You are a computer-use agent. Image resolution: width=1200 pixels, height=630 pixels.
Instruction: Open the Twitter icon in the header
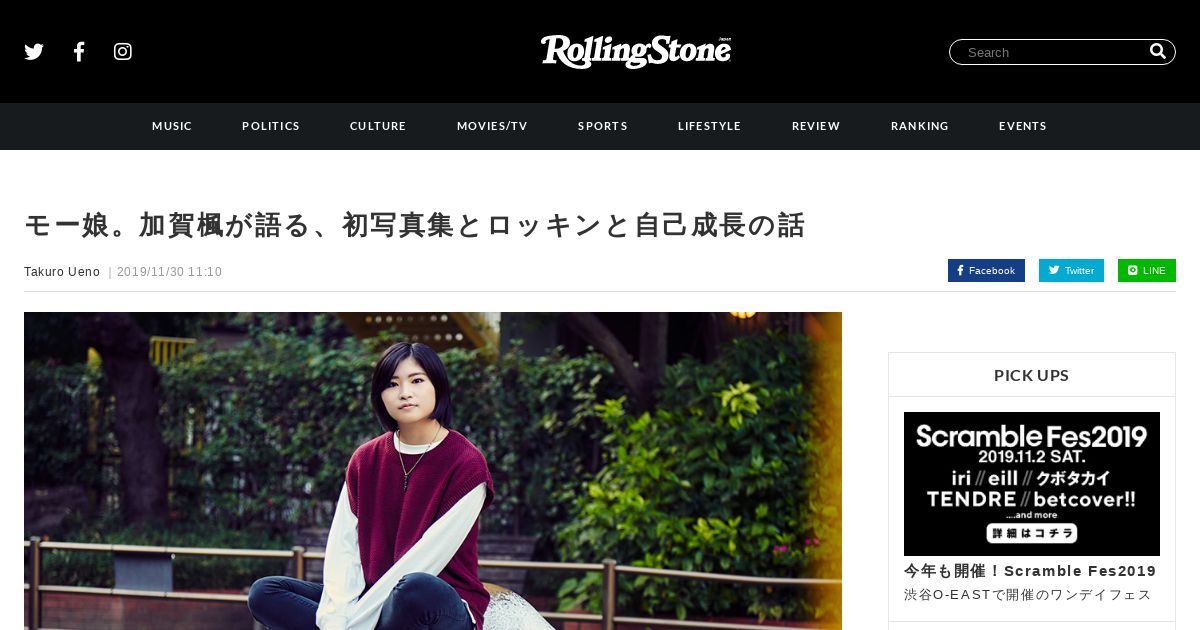tap(34, 52)
